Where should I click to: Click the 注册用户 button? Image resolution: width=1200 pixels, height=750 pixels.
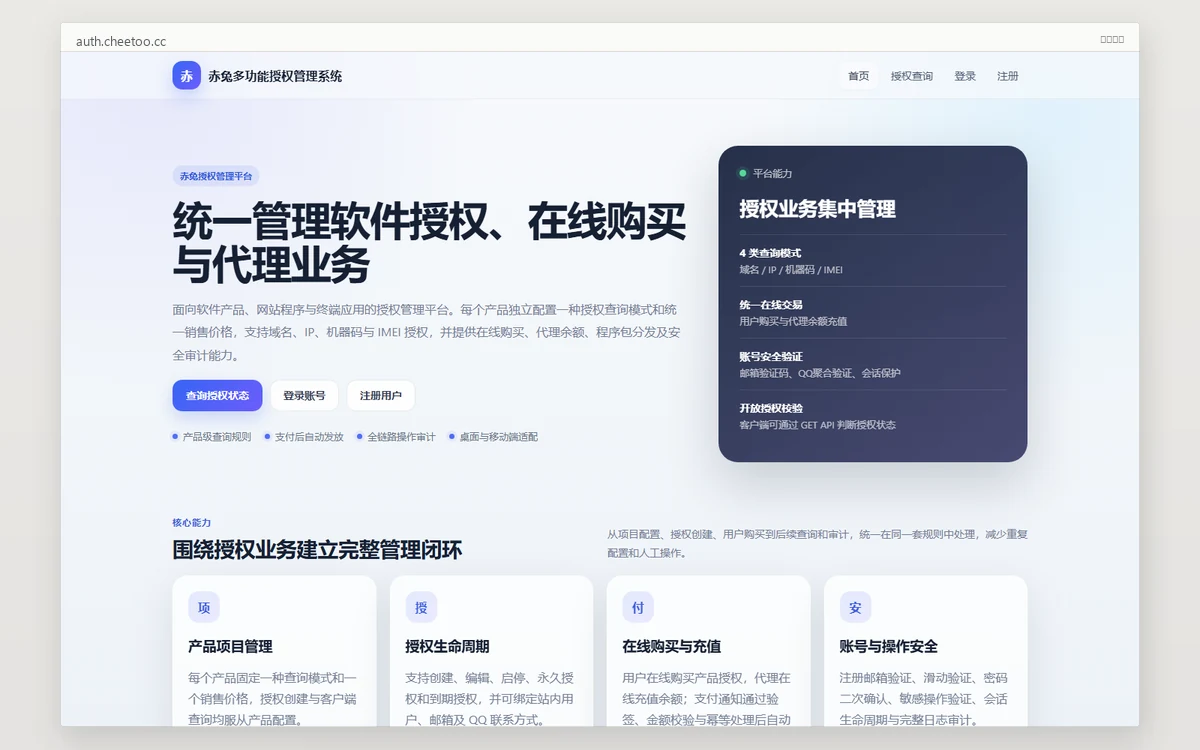(381, 395)
